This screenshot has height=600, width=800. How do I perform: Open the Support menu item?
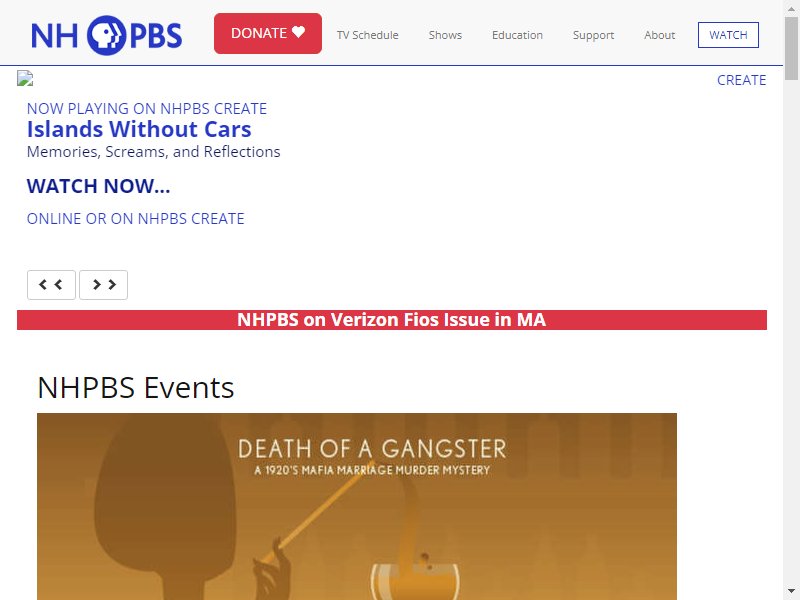(593, 35)
